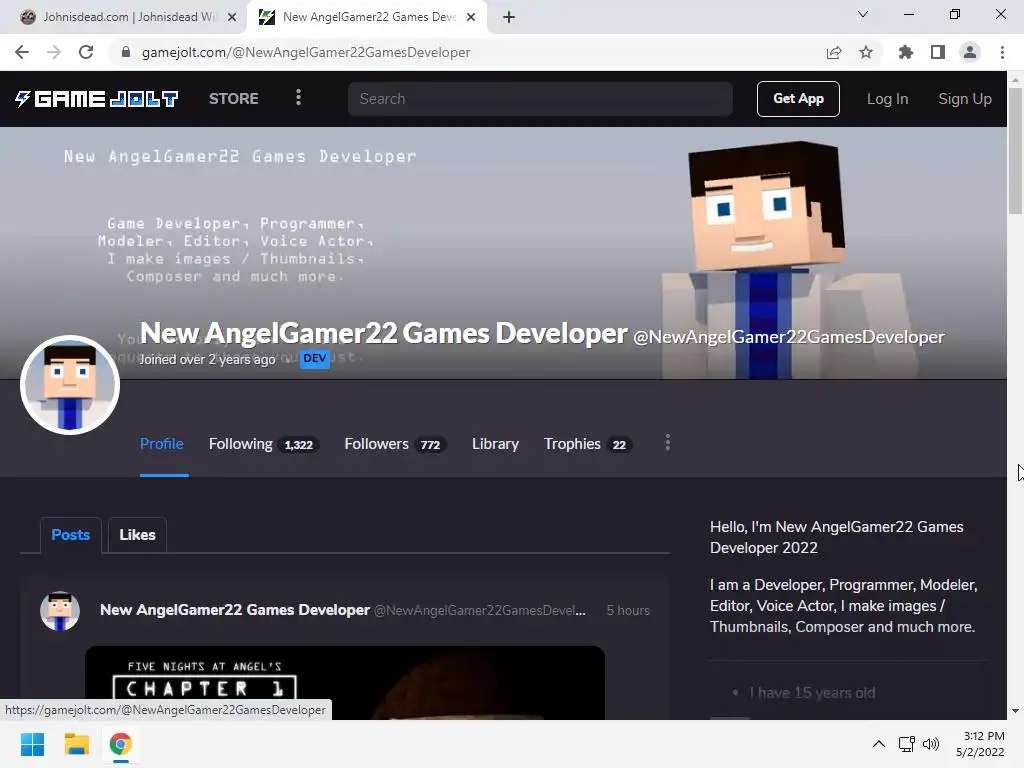Screen dimensions: 1024x768
Task: Click the volume speaker tray icon
Action: tap(931, 744)
